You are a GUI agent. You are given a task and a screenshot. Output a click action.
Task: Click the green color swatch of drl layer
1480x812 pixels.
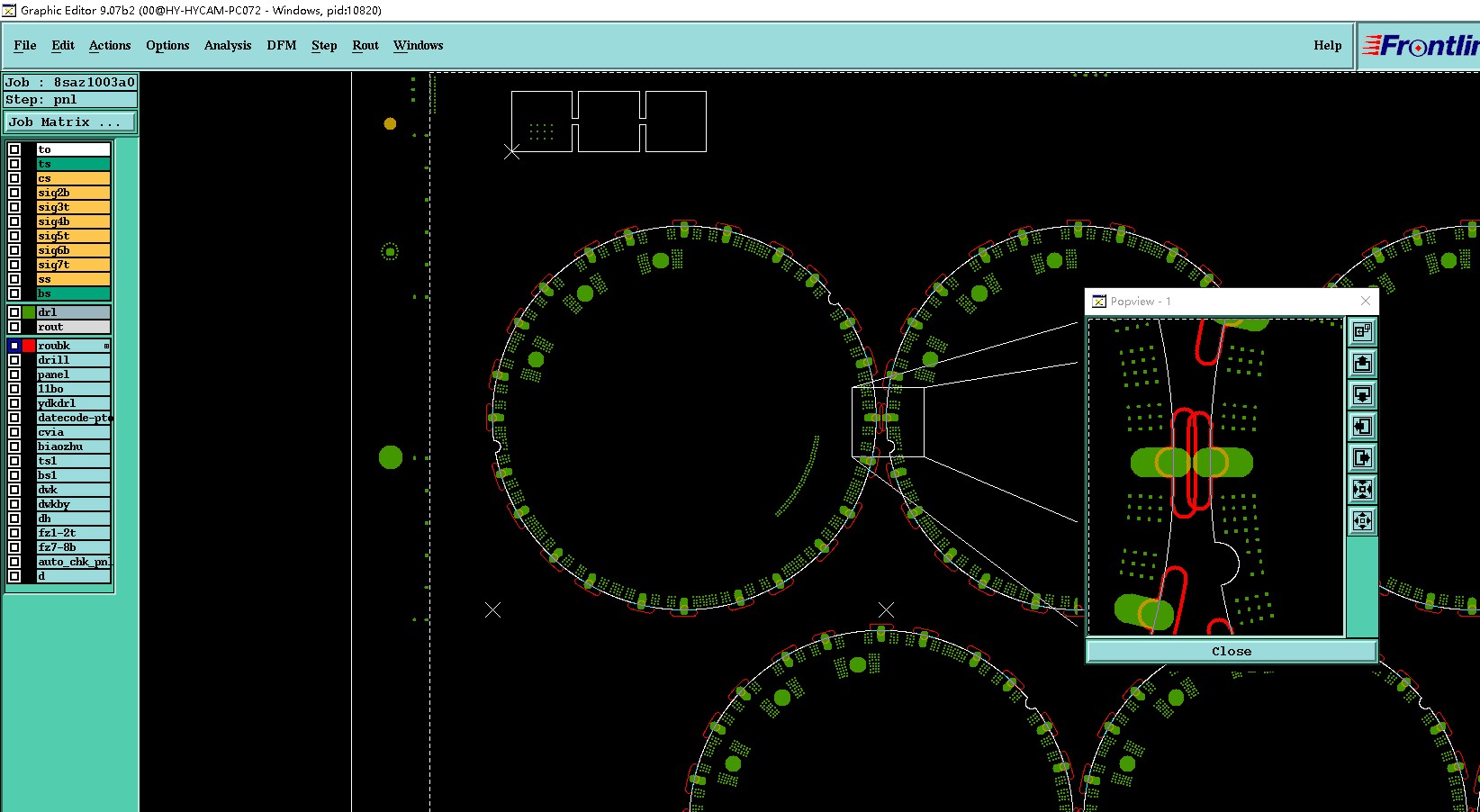(x=29, y=312)
